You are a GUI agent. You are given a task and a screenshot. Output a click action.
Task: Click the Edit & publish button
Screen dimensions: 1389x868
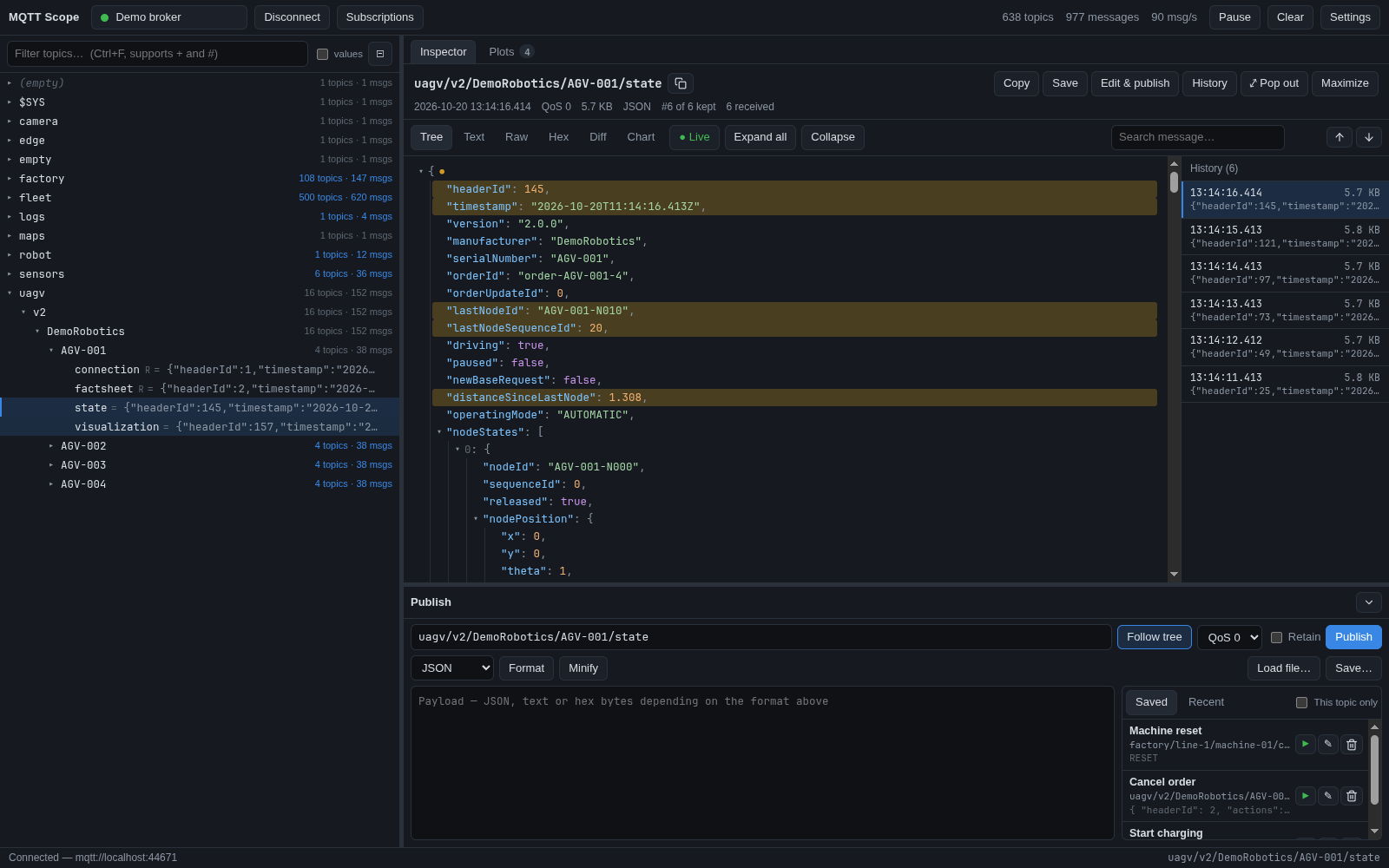[1135, 83]
